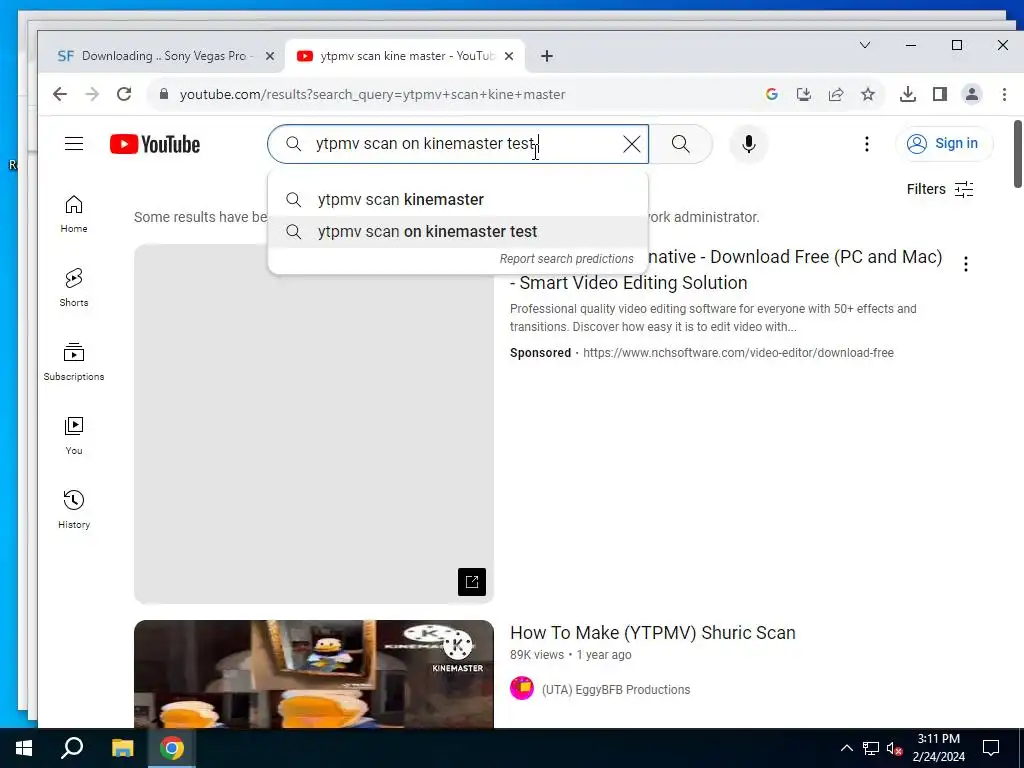This screenshot has height=768, width=1024.
Task: Close the YouTube tab
Action: [x=509, y=56]
